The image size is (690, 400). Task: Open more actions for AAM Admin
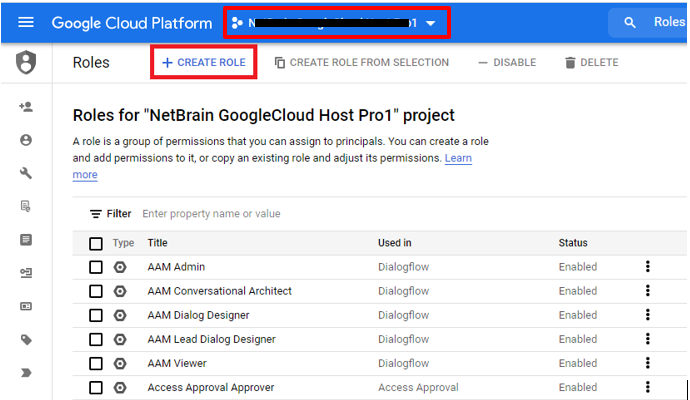[x=647, y=266]
